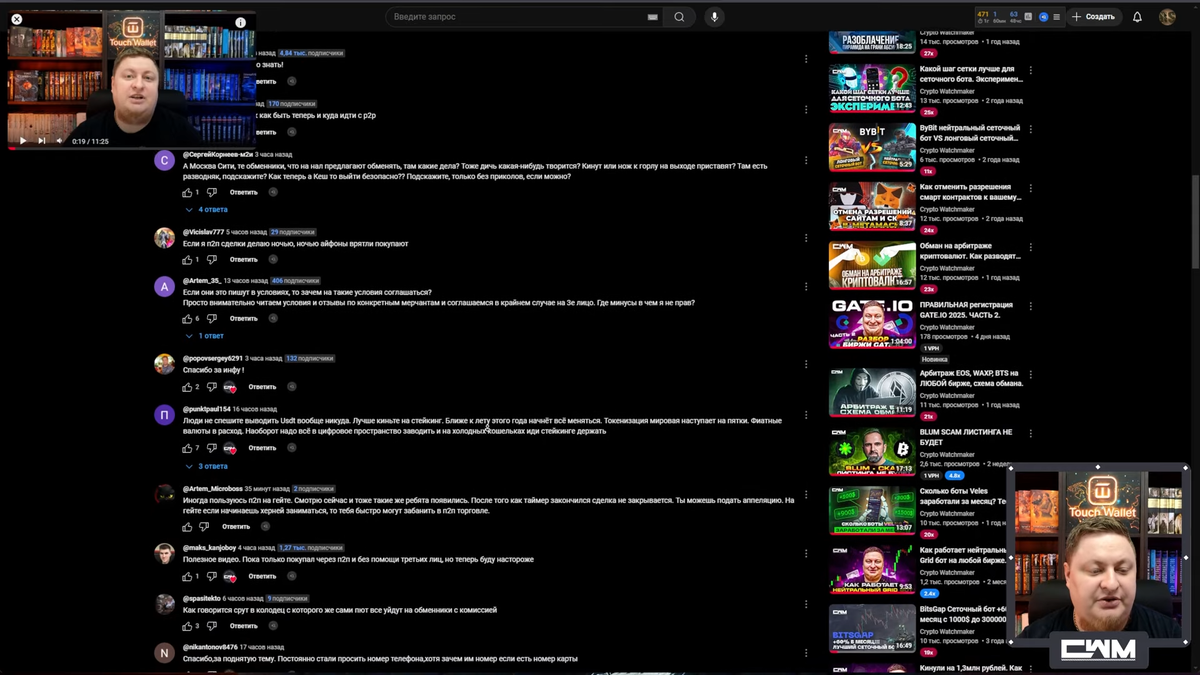Open more options for Обман на арбитраже video
The height and width of the screenshot is (675, 1200).
pos(1031,248)
